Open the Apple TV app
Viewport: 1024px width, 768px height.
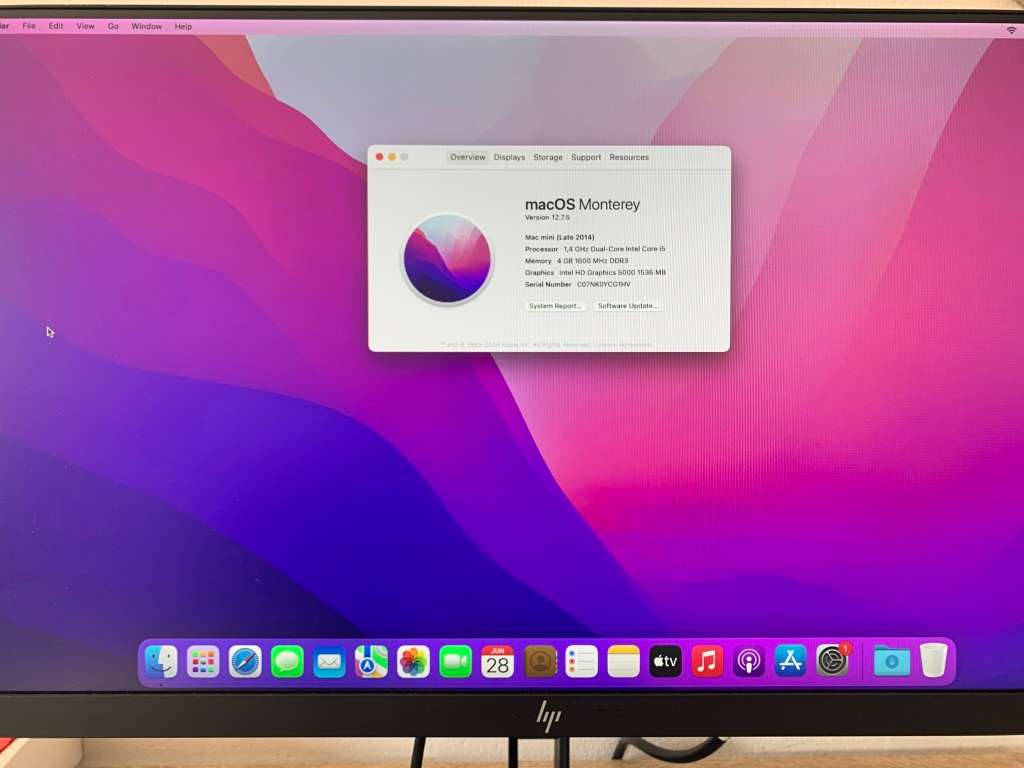pos(665,661)
